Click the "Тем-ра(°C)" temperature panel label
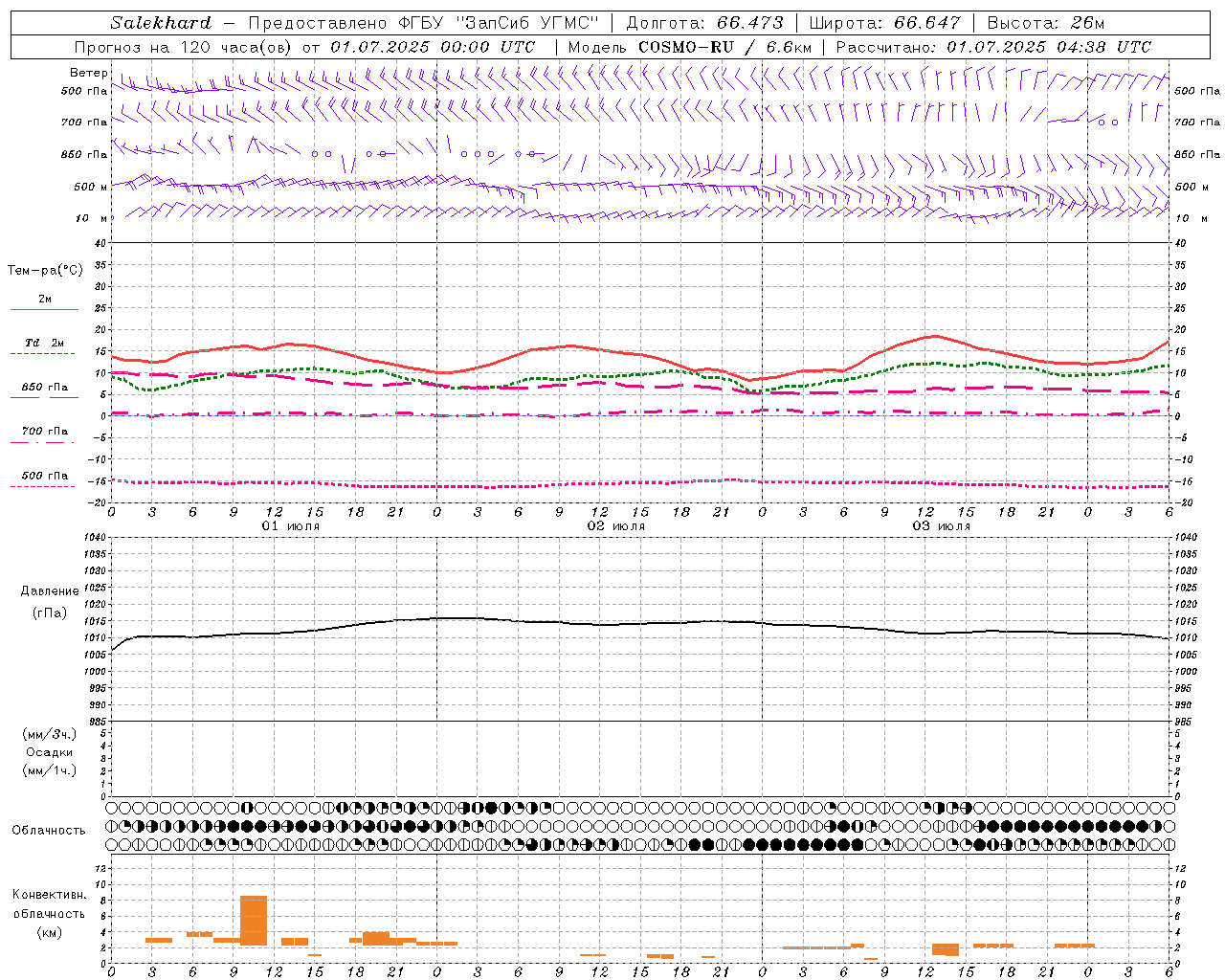This screenshot has height=980, width=1225. [45, 271]
